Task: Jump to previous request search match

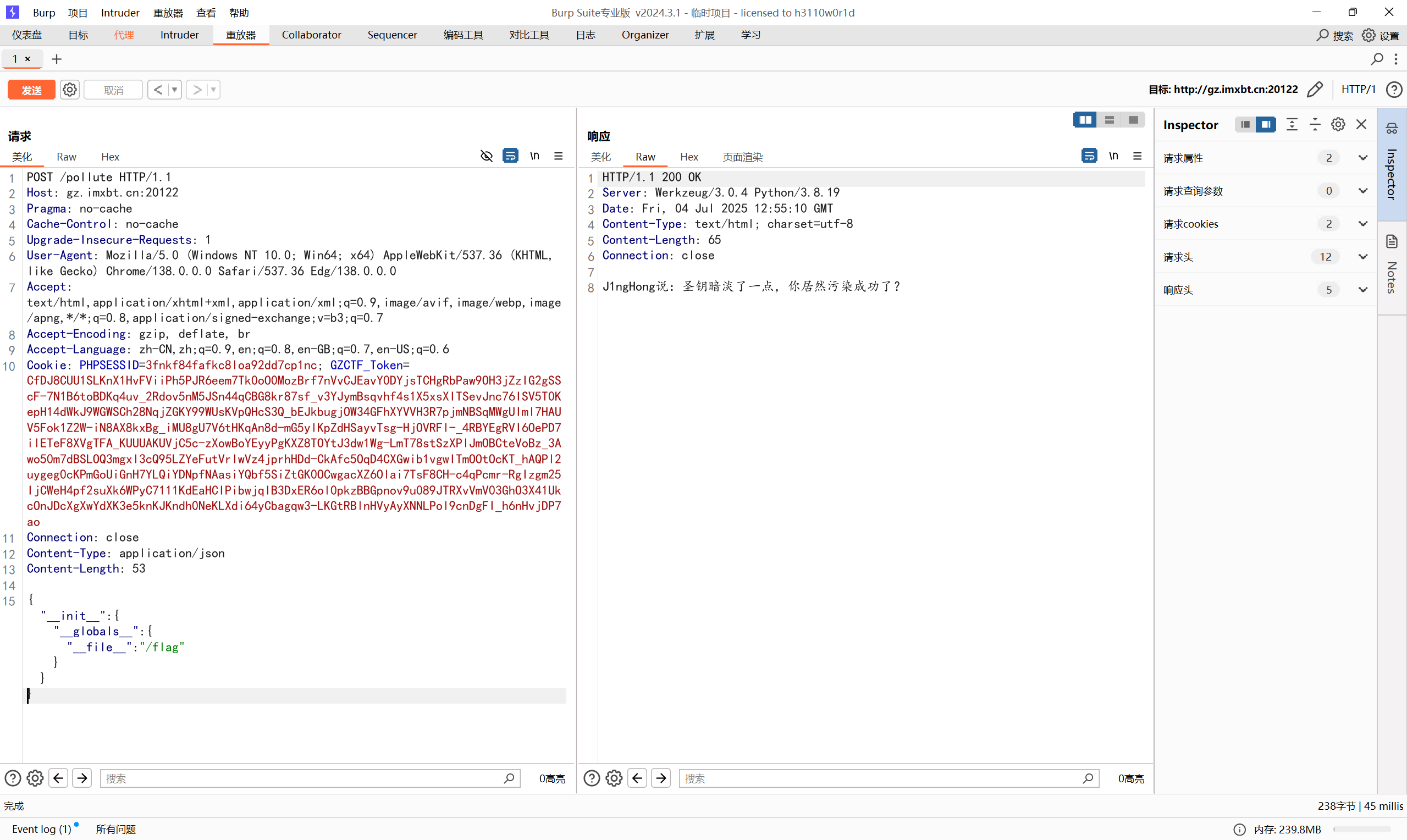Action: 58,778
